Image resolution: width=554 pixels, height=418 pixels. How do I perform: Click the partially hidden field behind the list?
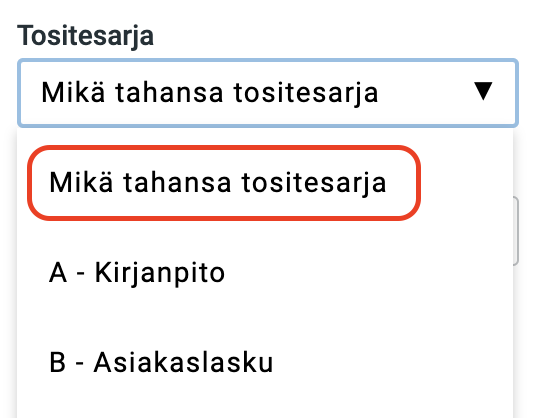coord(516,231)
